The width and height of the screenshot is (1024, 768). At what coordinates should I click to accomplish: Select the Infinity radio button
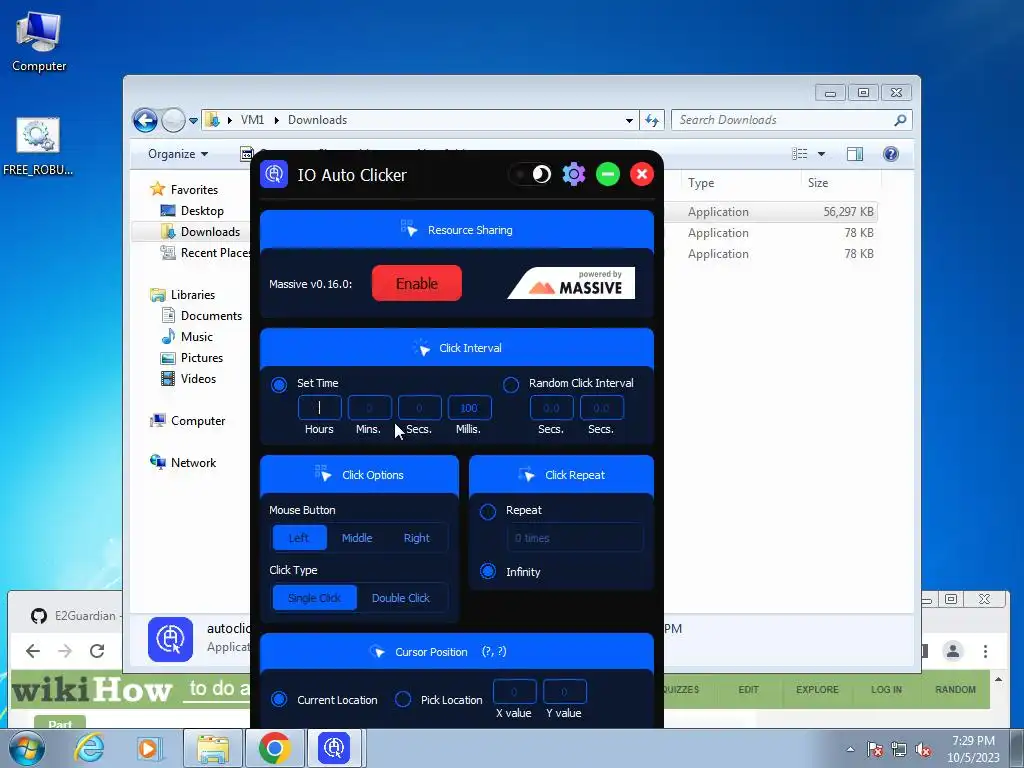(x=488, y=571)
